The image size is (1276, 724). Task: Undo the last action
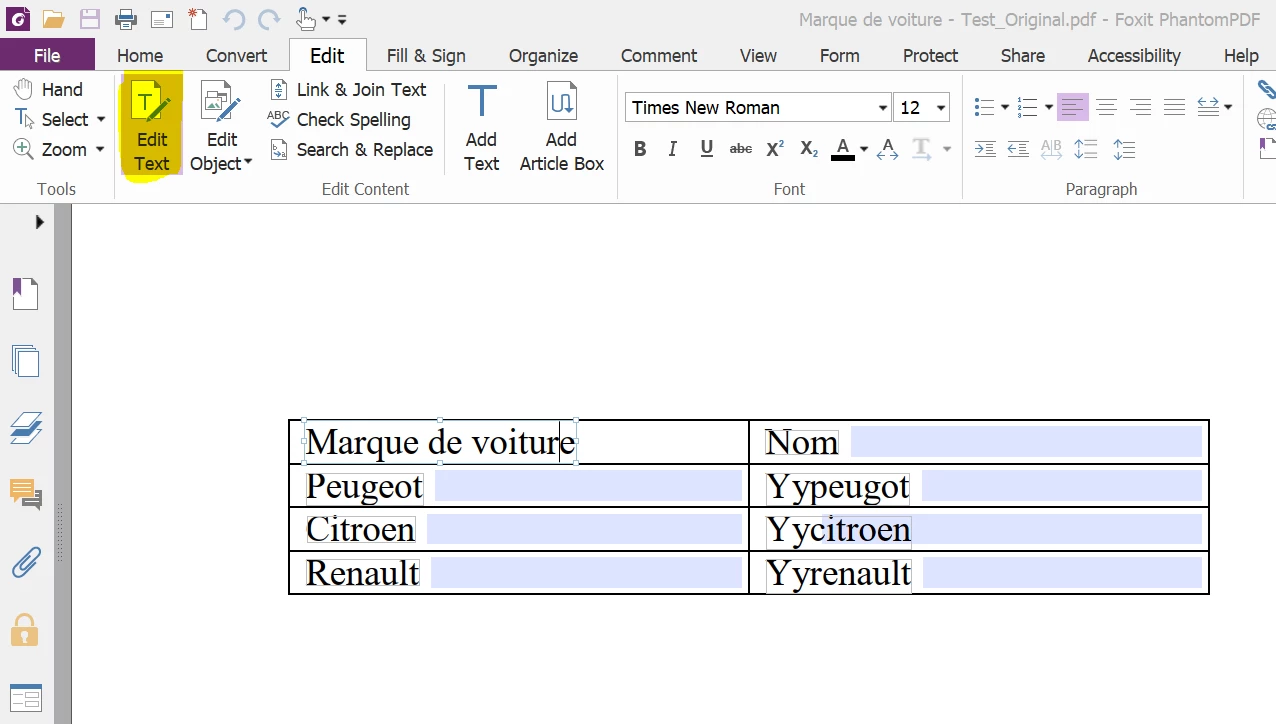(233, 18)
